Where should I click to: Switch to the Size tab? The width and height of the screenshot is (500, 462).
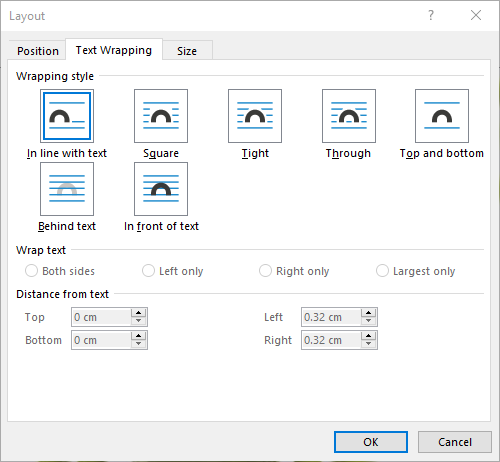(x=187, y=51)
